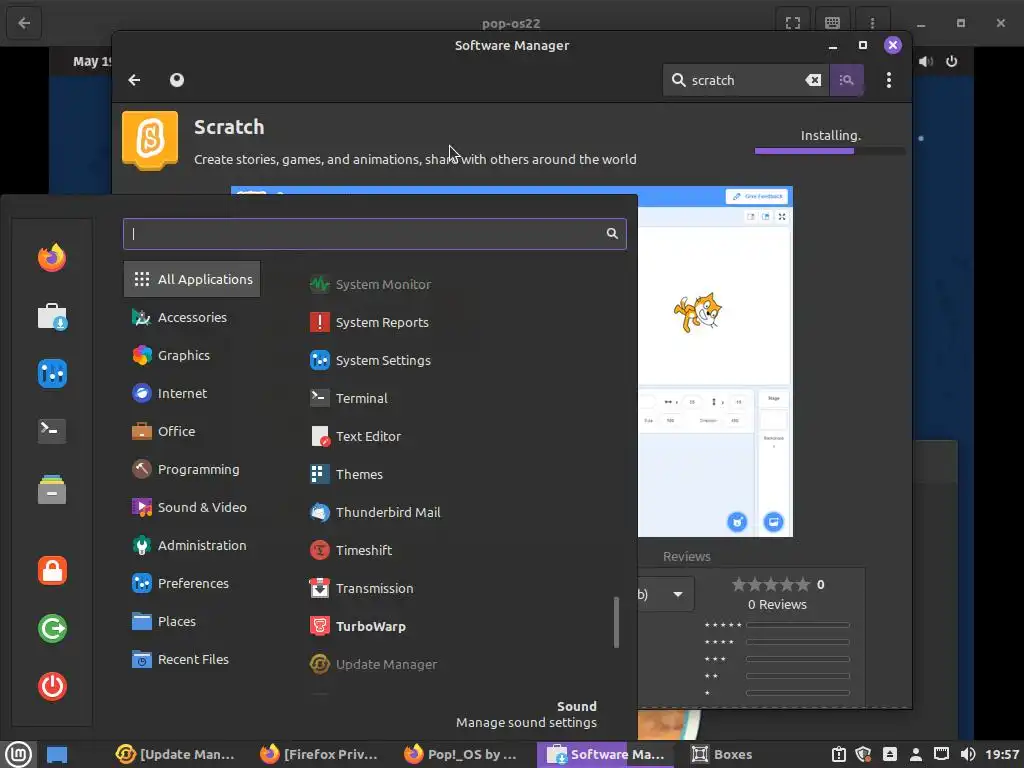The height and width of the screenshot is (768, 1024).
Task: Click the round icon next to back arrow
Action: [x=176, y=80]
